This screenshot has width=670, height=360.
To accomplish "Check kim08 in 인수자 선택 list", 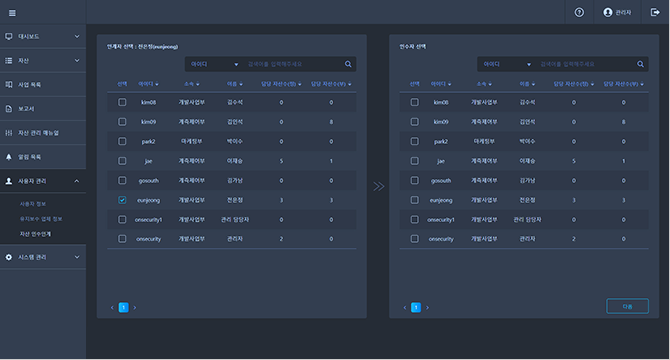I will pyautogui.click(x=414, y=102).
